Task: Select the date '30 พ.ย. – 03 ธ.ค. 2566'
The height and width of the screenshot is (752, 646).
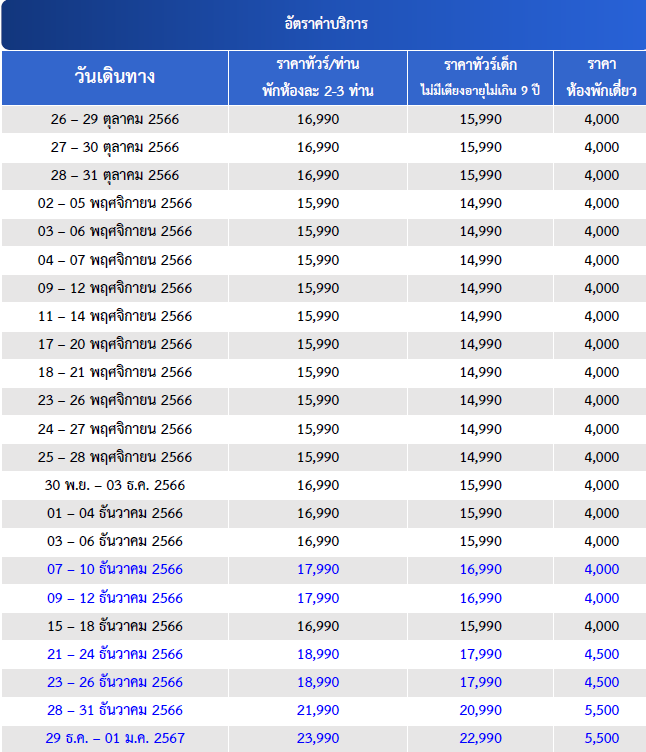Action: [x=115, y=485]
